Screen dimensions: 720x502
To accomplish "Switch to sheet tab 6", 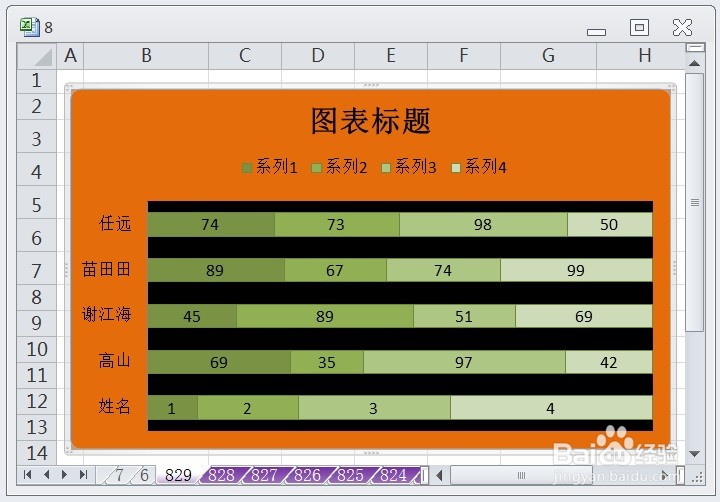I will point(144,475).
